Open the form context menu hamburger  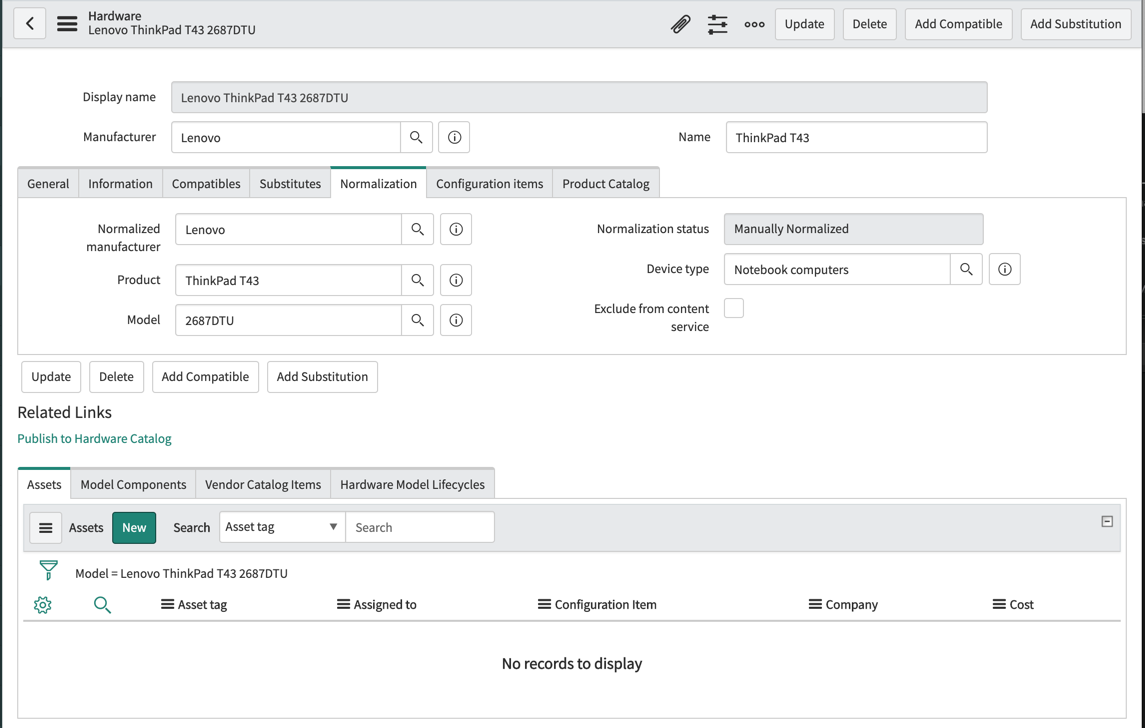tap(67, 23)
